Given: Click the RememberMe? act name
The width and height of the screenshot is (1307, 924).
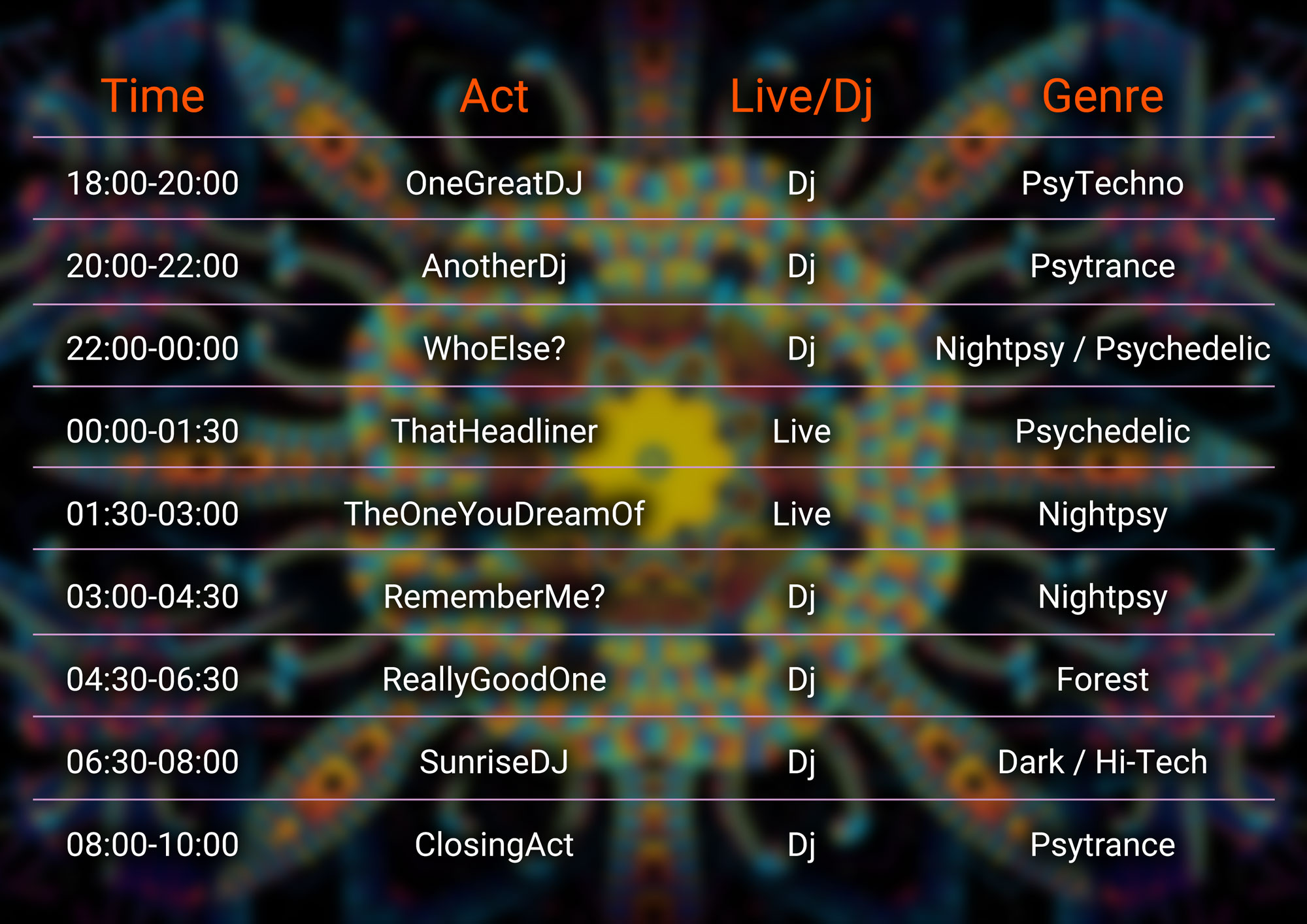Looking at the screenshot, I should click(x=494, y=597).
